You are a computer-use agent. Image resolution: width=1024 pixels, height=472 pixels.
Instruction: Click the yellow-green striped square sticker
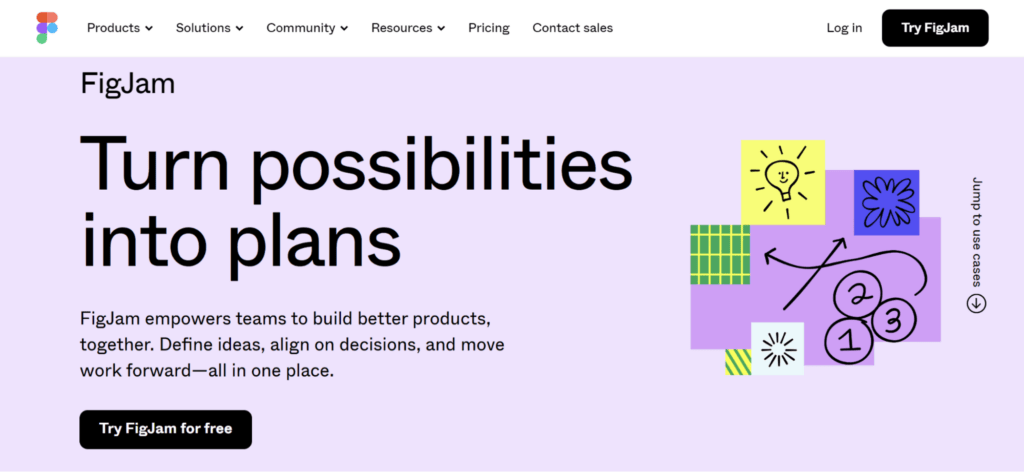[x=738, y=362]
